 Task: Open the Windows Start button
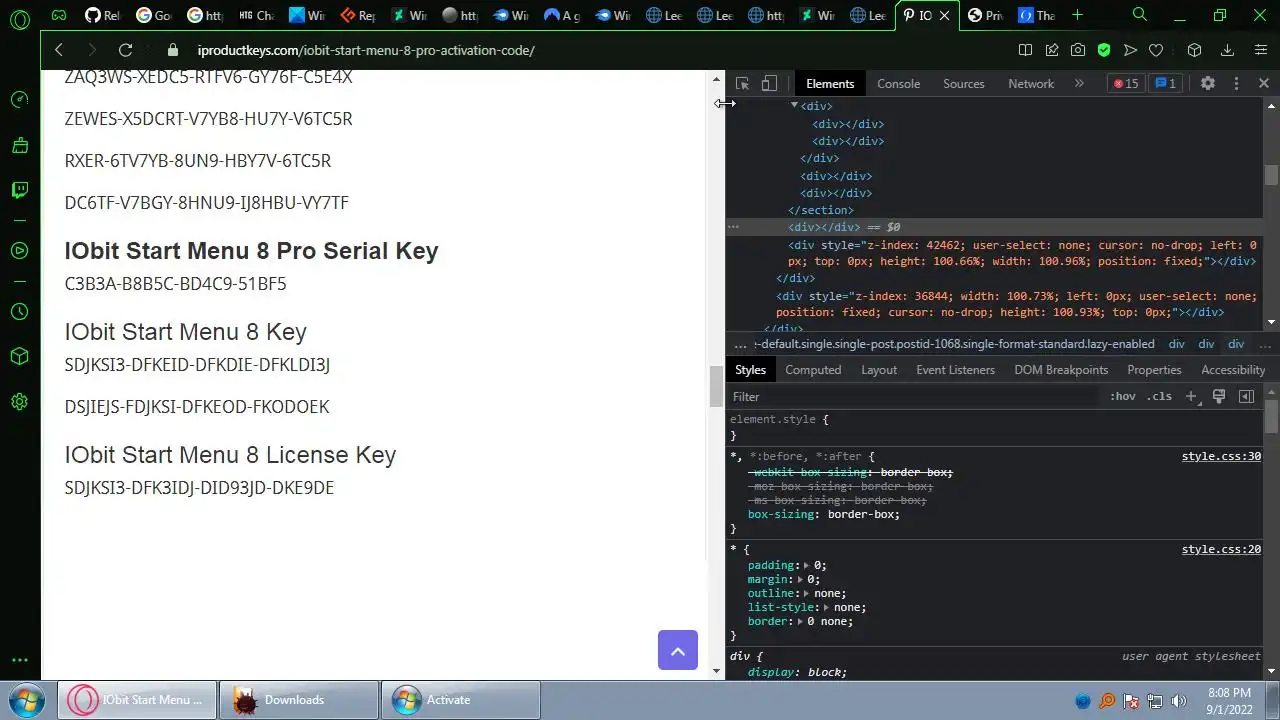tap(27, 700)
